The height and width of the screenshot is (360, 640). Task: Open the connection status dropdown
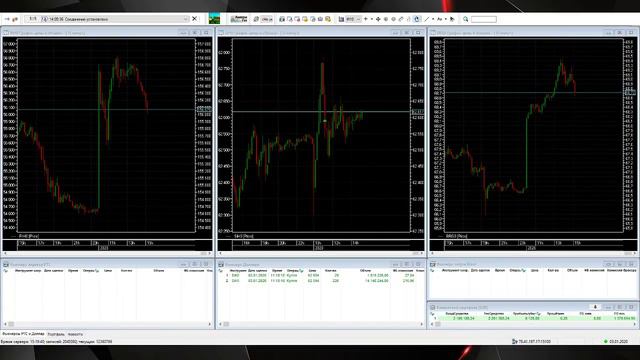[x=186, y=19]
